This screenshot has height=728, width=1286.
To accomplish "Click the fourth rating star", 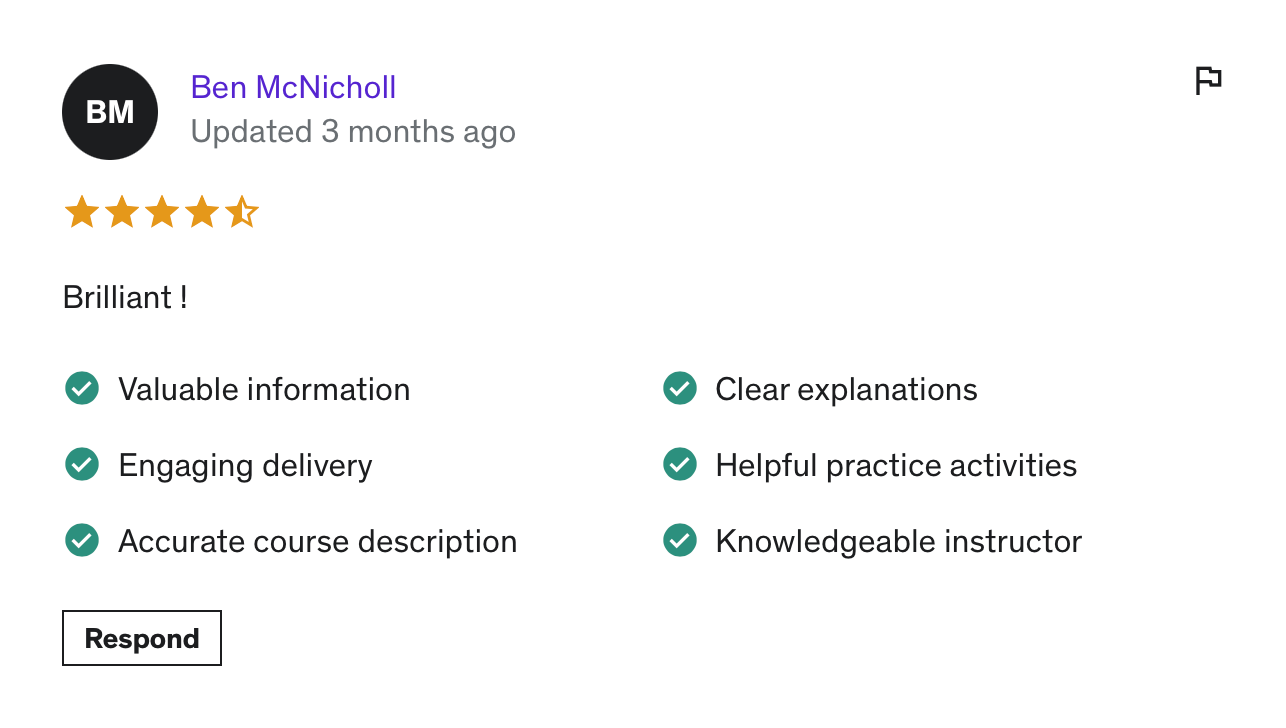I will [201, 212].
